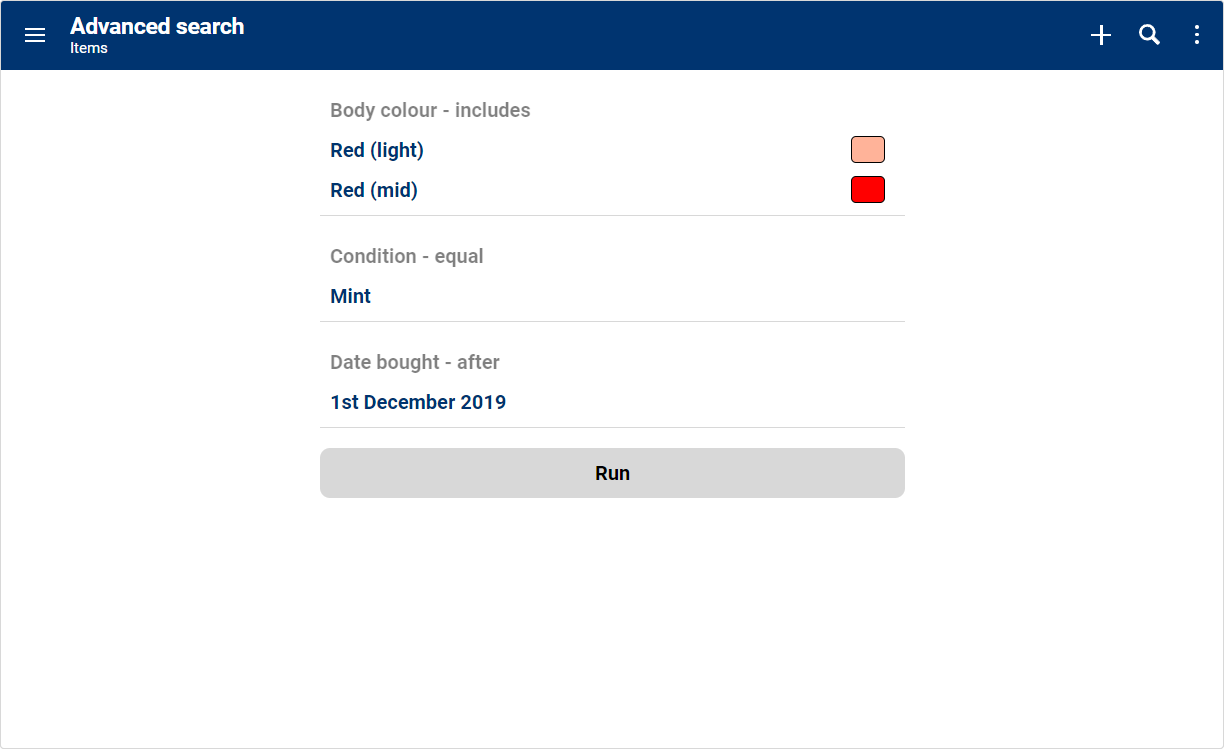The image size is (1224, 749).
Task: Click the 'Date bought - after' heading
Action: pos(415,362)
